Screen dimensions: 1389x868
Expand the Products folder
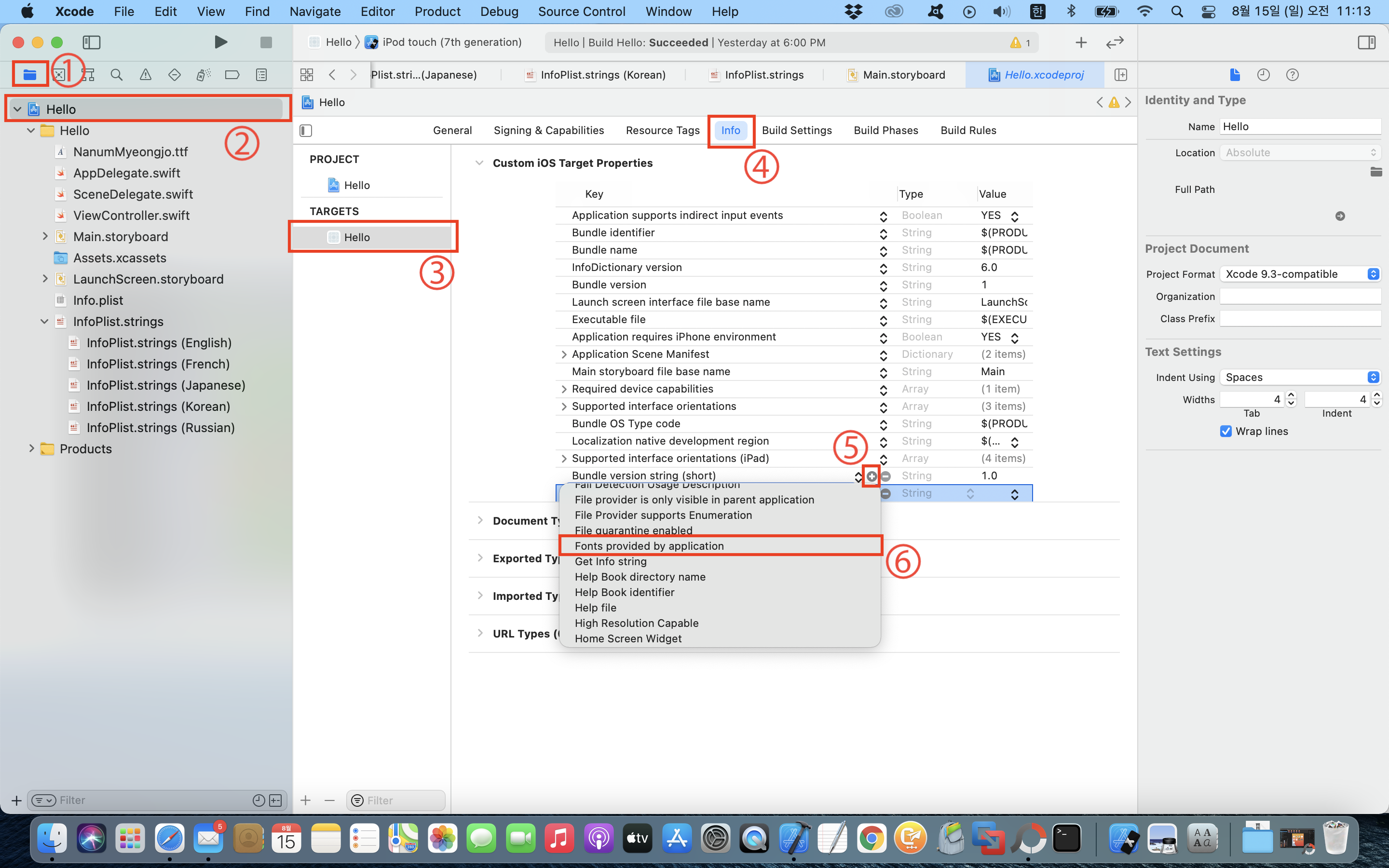click(x=31, y=448)
